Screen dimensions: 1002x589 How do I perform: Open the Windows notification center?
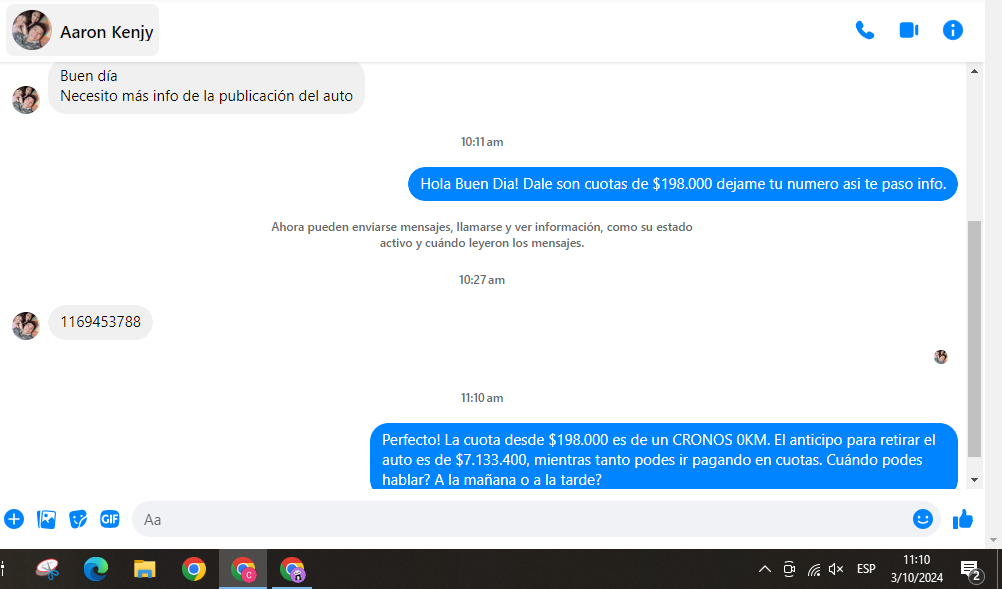point(969,569)
